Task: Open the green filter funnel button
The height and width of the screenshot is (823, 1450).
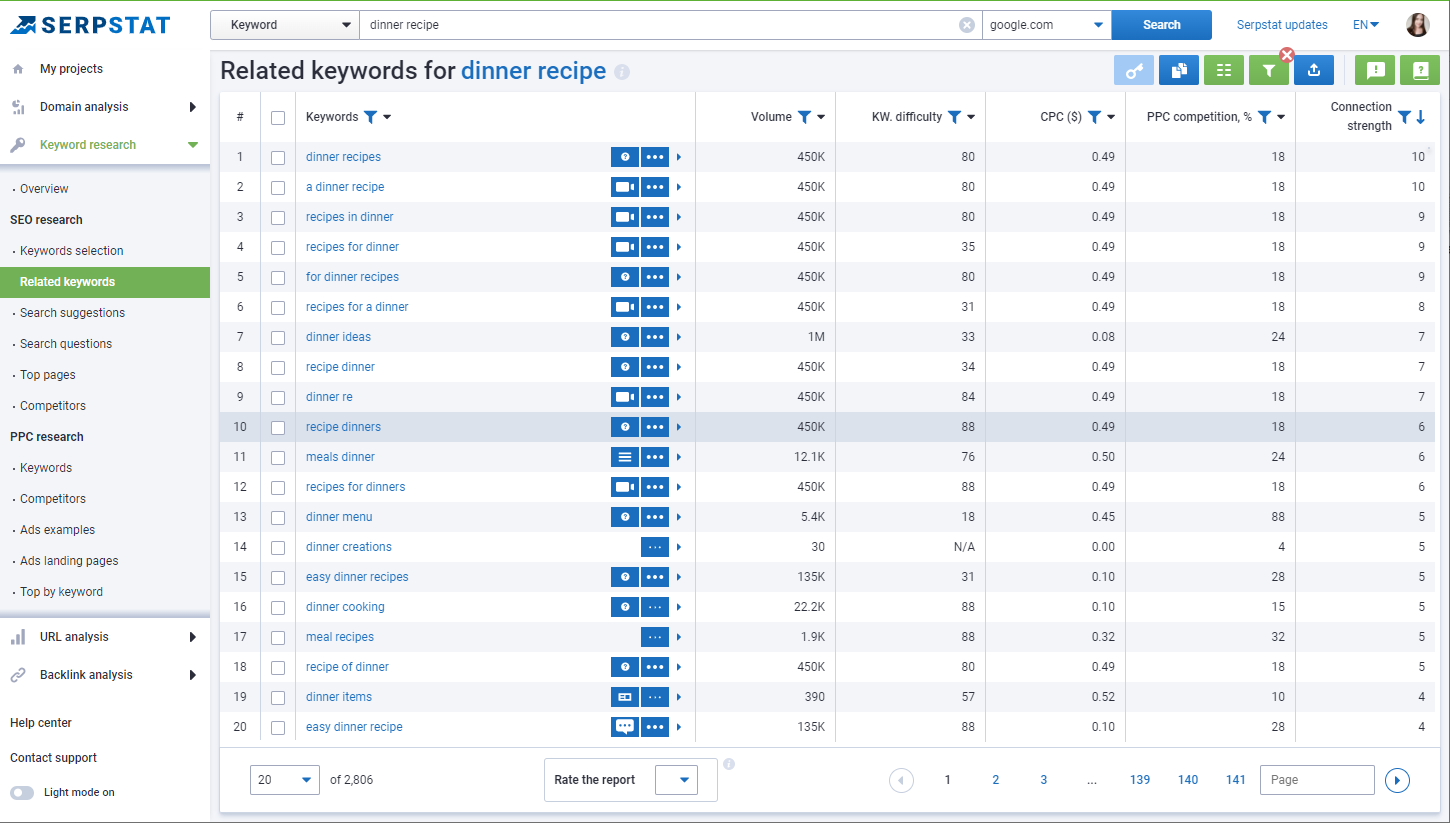Action: [x=1268, y=70]
